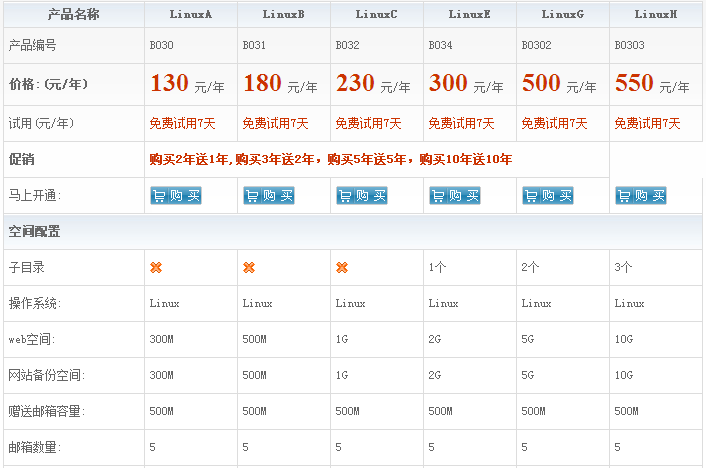Click the 1个 subdirectory value for LinuxE
Image resolution: width=706 pixels, height=468 pixels.
pos(437,268)
